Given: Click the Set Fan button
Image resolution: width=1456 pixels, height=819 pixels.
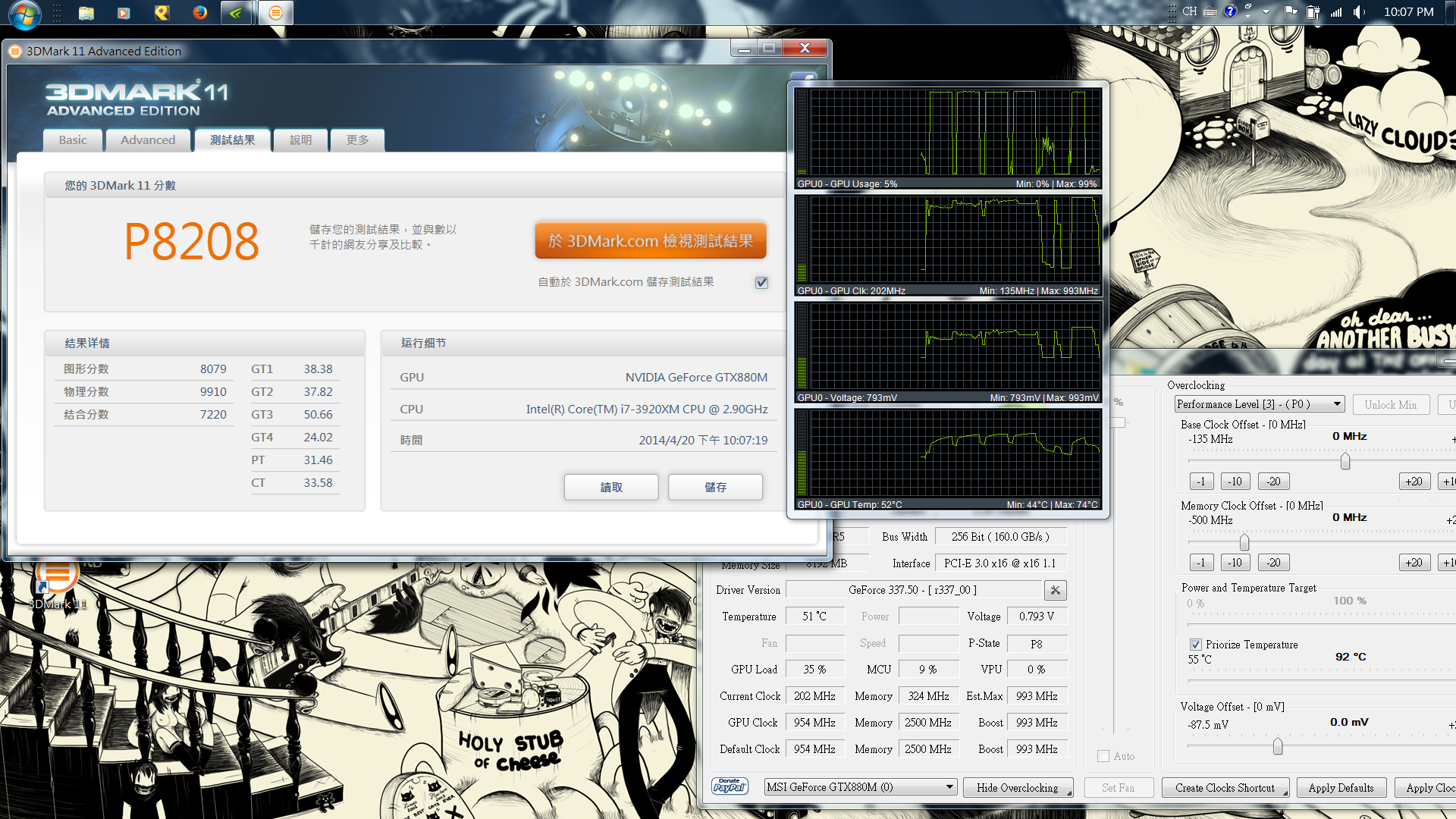Looking at the screenshot, I should click(1119, 788).
